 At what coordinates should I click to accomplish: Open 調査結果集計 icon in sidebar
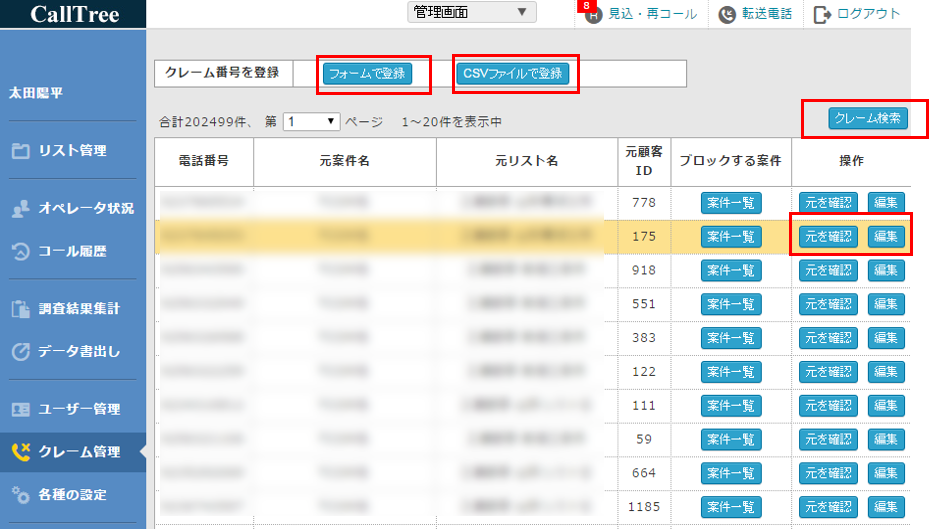pyautogui.click(x=20, y=309)
